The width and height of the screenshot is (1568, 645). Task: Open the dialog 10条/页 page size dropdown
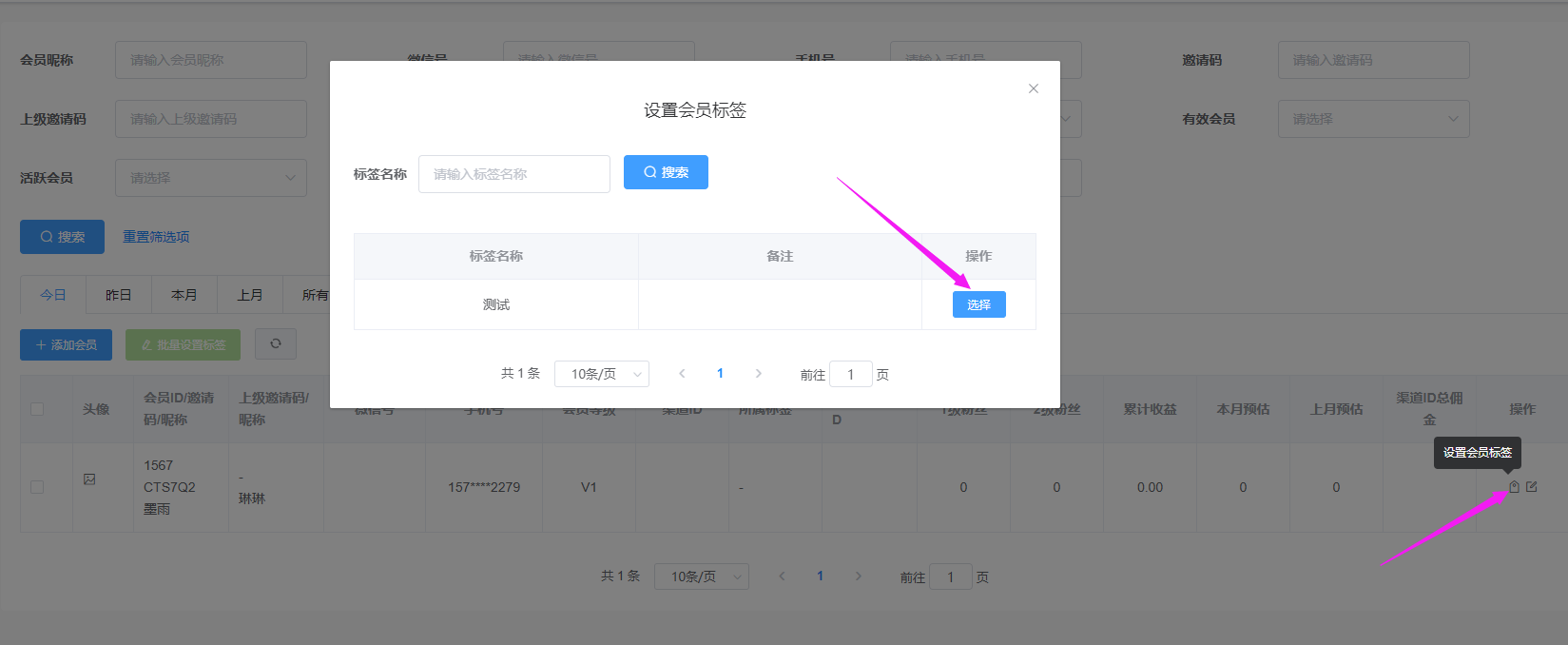click(602, 374)
